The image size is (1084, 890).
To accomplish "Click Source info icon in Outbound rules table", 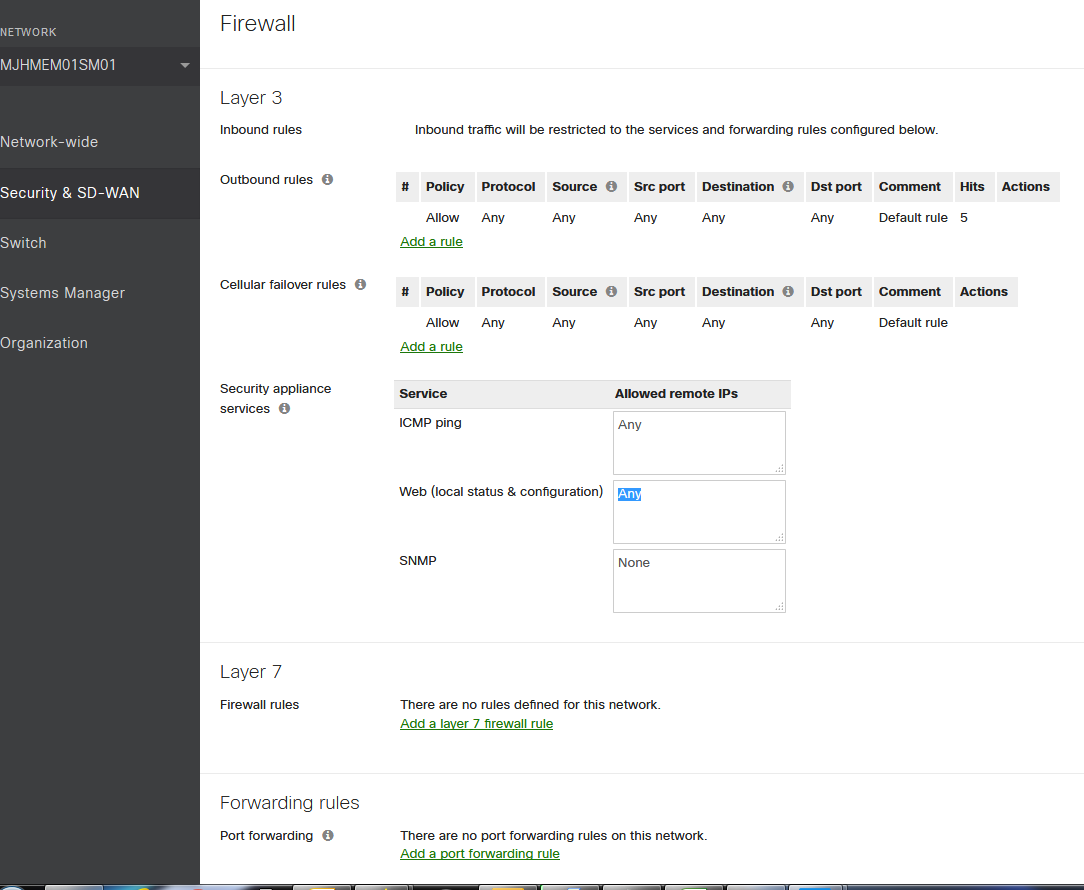I will click(611, 187).
